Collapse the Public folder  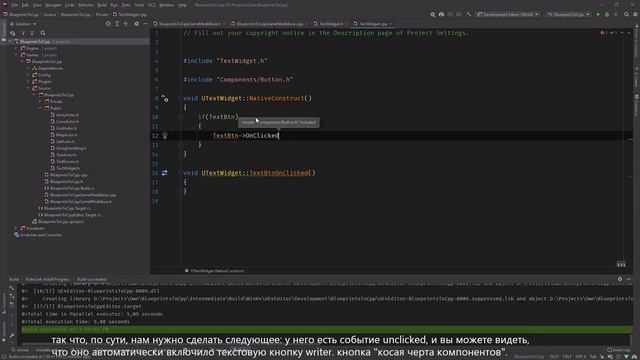coord(40,108)
